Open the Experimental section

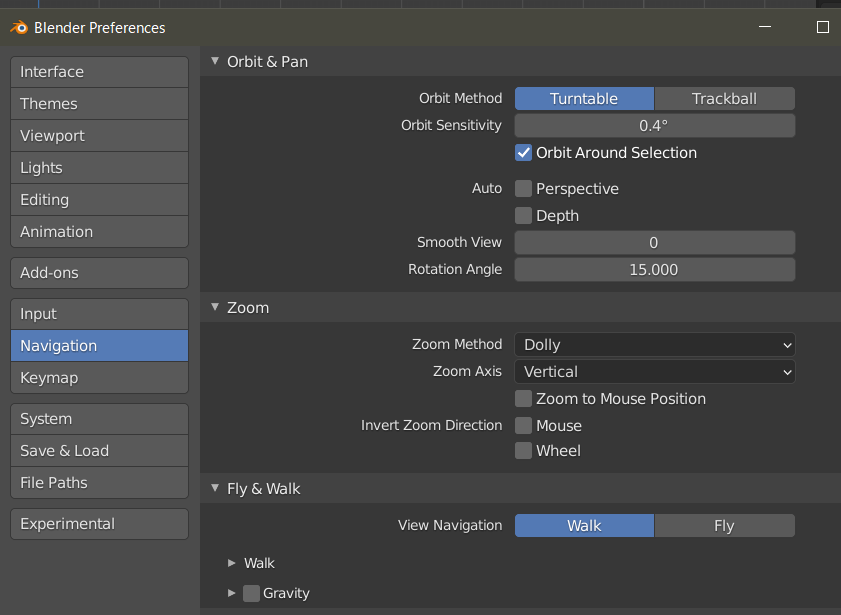(x=99, y=524)
